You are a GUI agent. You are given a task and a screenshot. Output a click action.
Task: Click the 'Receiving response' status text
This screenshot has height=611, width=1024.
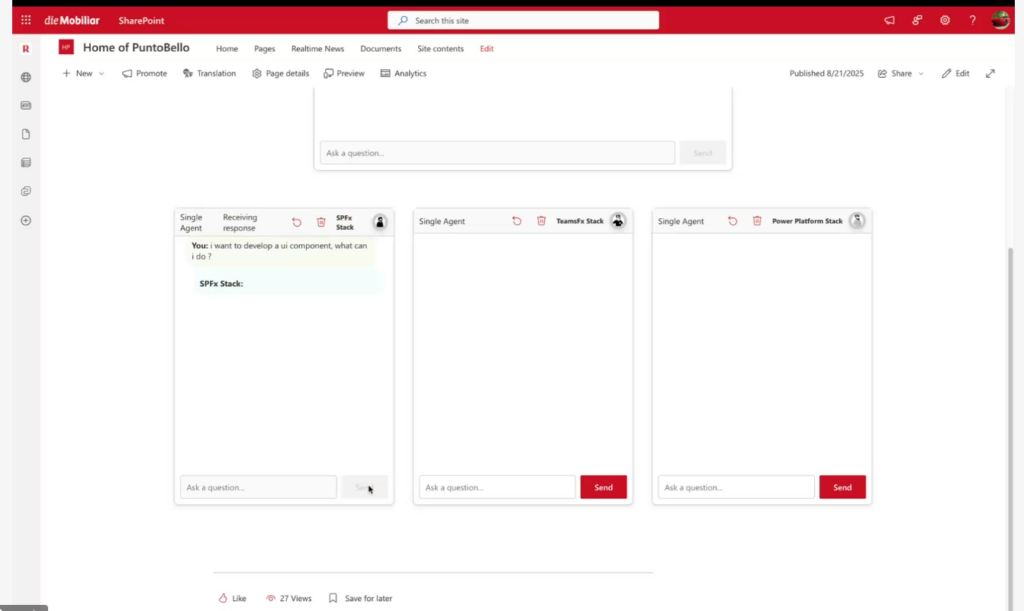[240, 223]
